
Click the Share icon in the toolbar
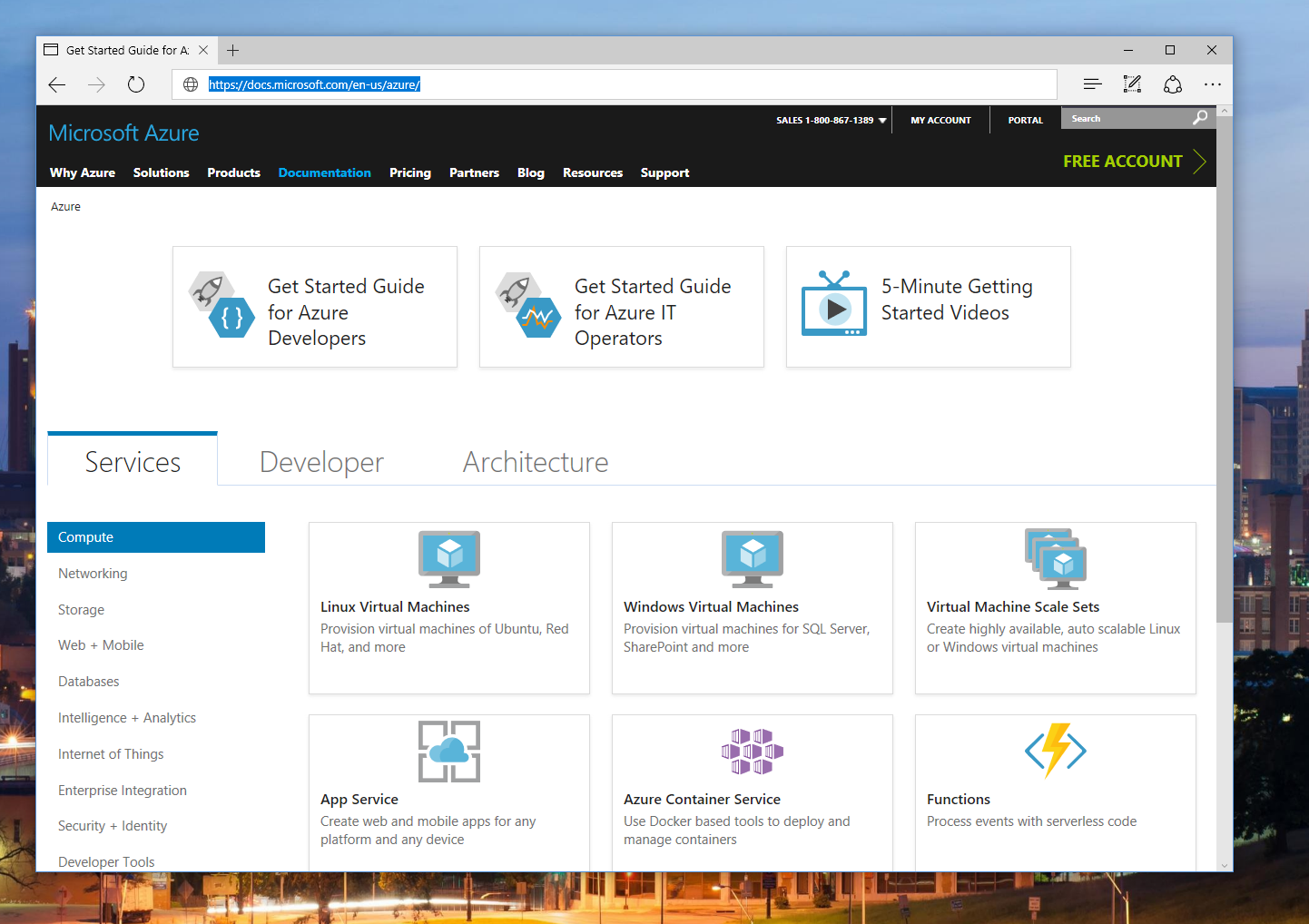pos(1173,84)
